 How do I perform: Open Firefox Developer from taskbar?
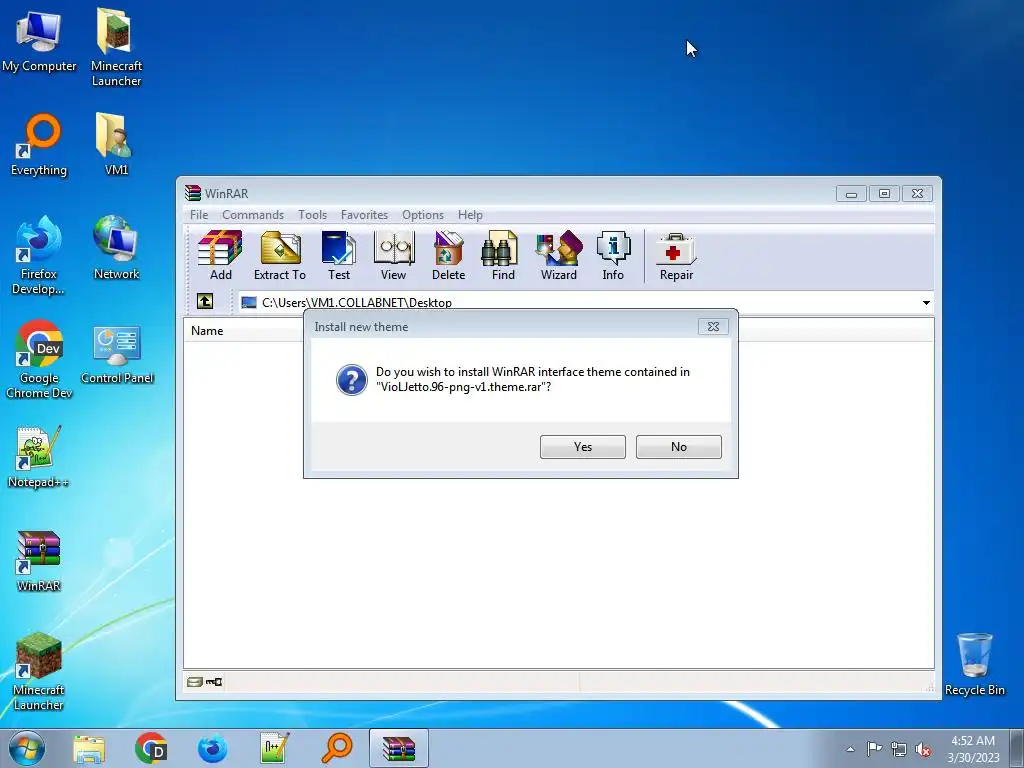click(x=213, y=748)
